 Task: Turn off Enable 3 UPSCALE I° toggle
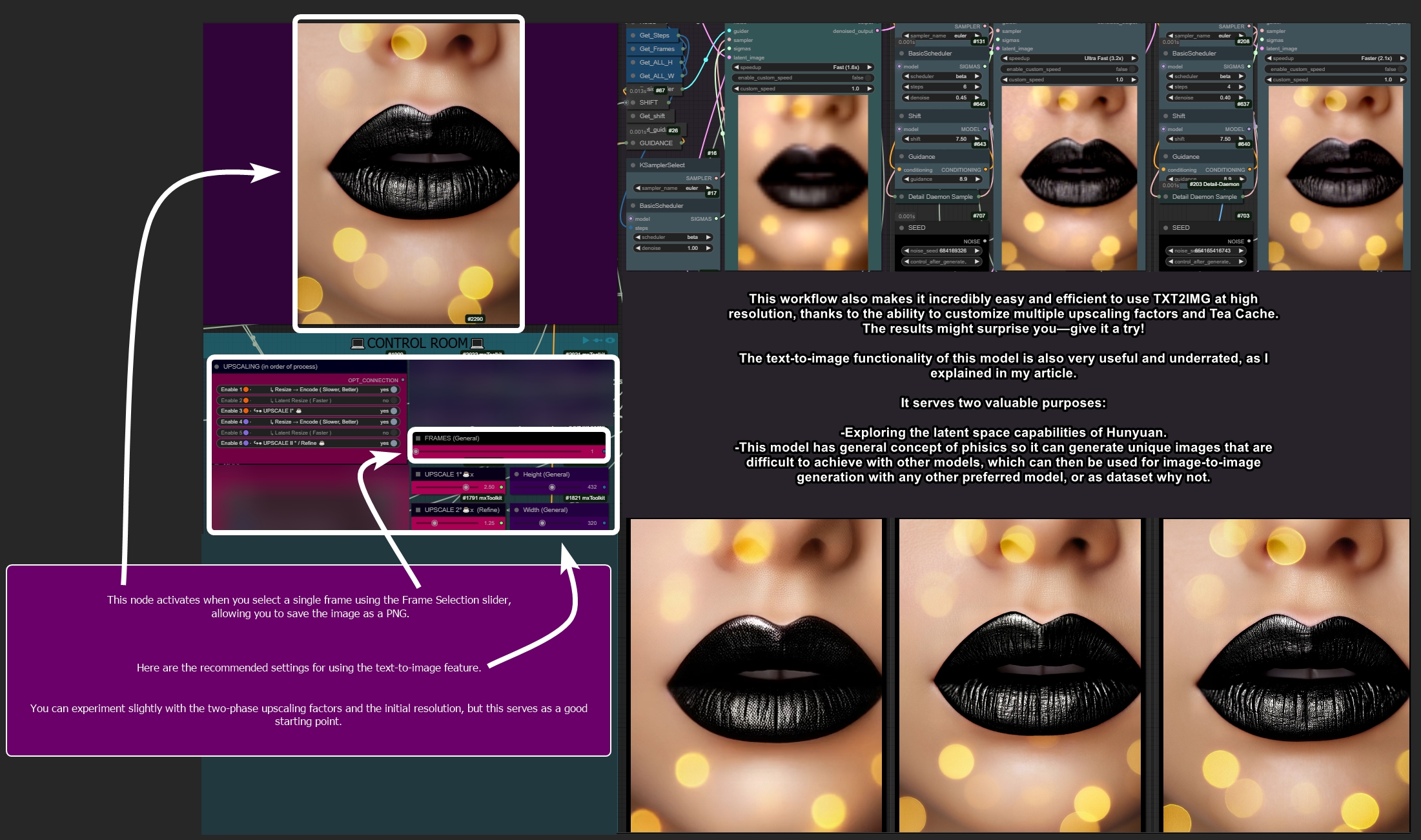tap(394, 411)
